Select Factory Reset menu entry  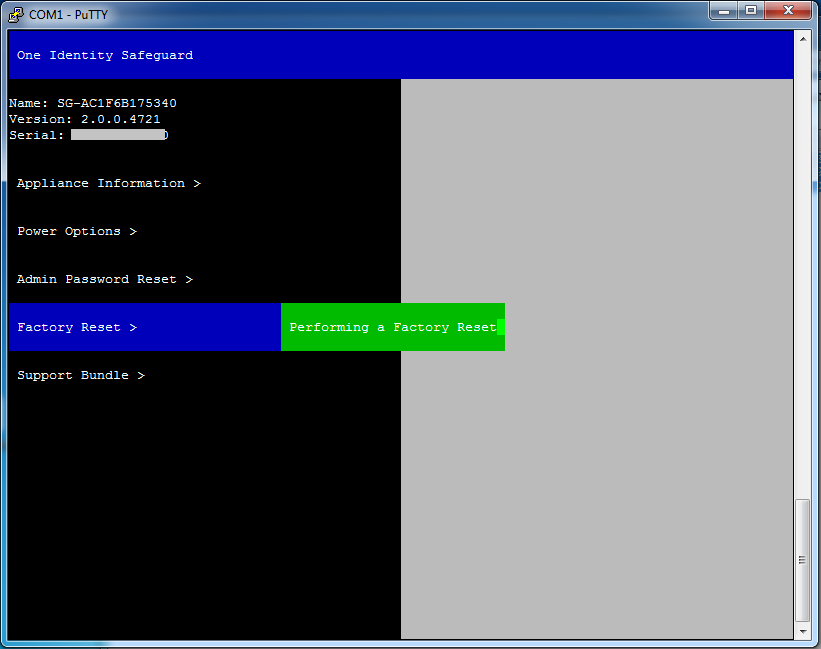pyautogui.click(x=145, y=327)
